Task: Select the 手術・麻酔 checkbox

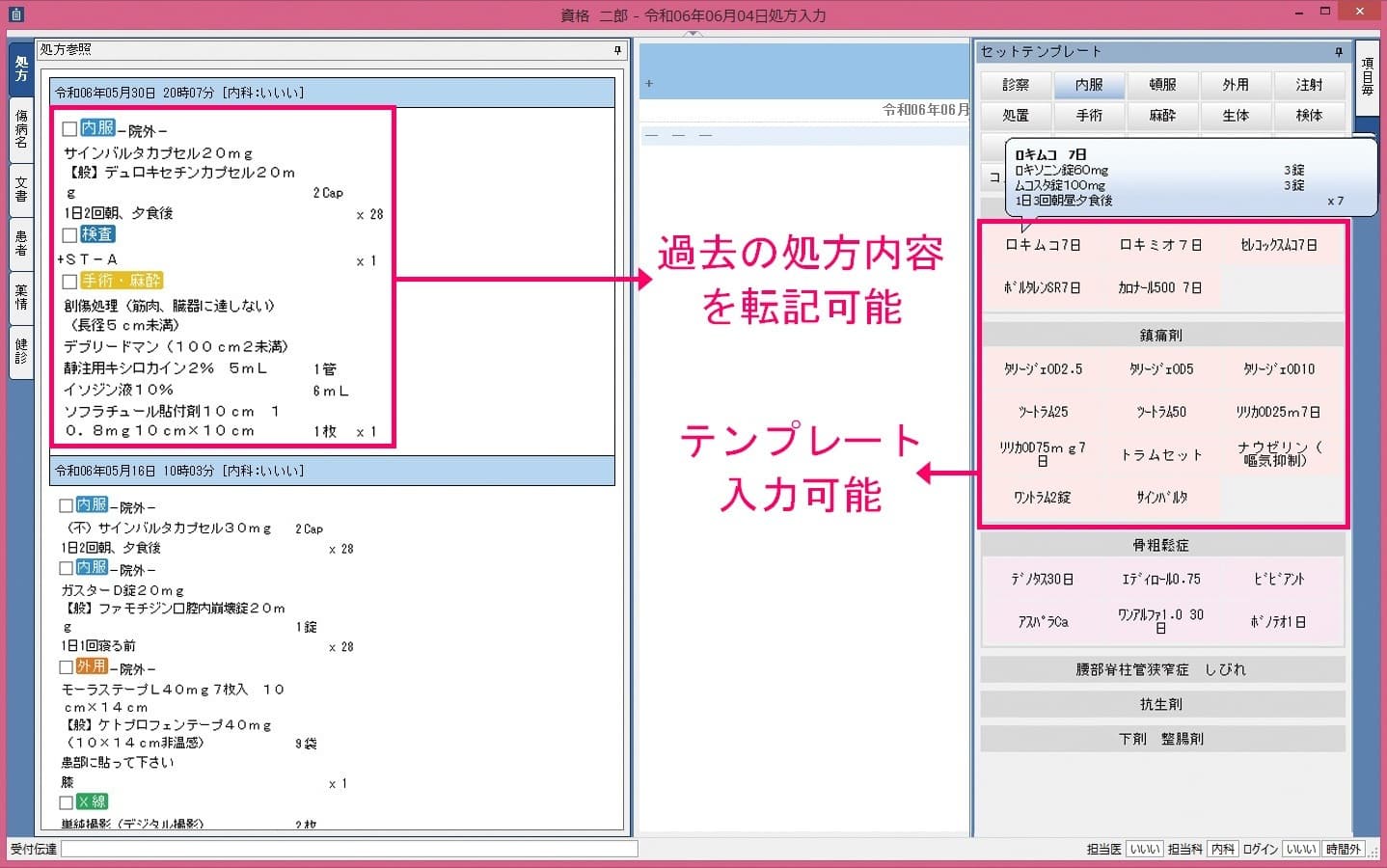Action: [x=69, y=282]
